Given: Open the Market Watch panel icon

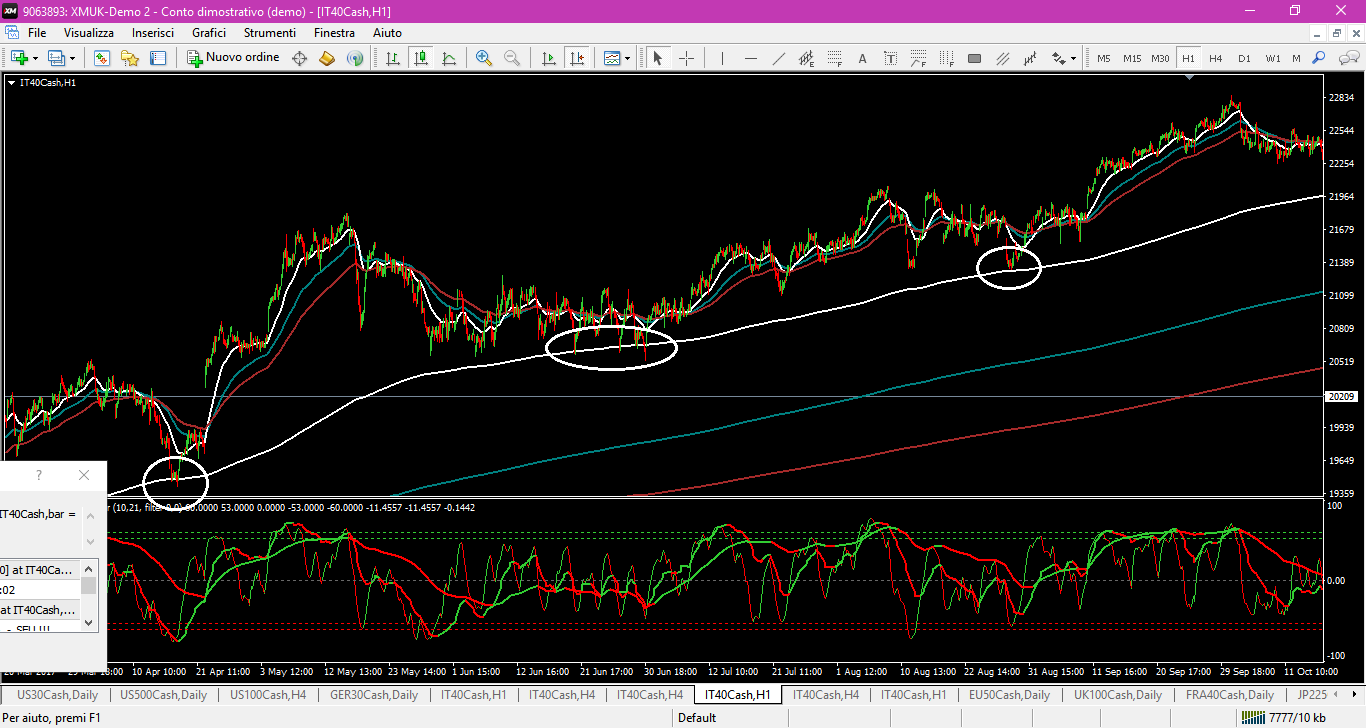Looking at the screenshot, I should tap(102, 58).
